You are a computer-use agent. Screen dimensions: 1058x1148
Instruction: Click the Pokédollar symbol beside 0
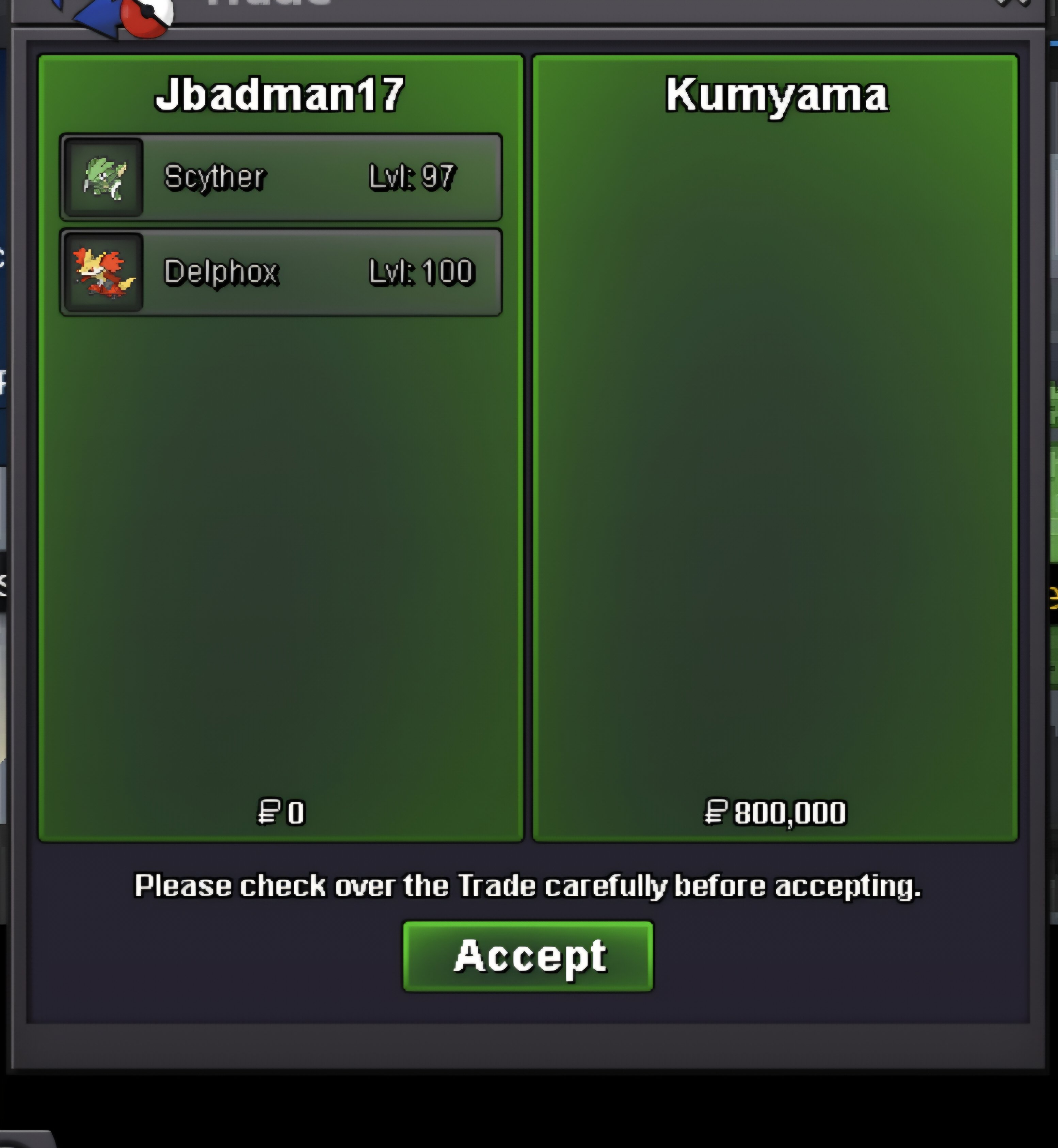pos(269,812)
